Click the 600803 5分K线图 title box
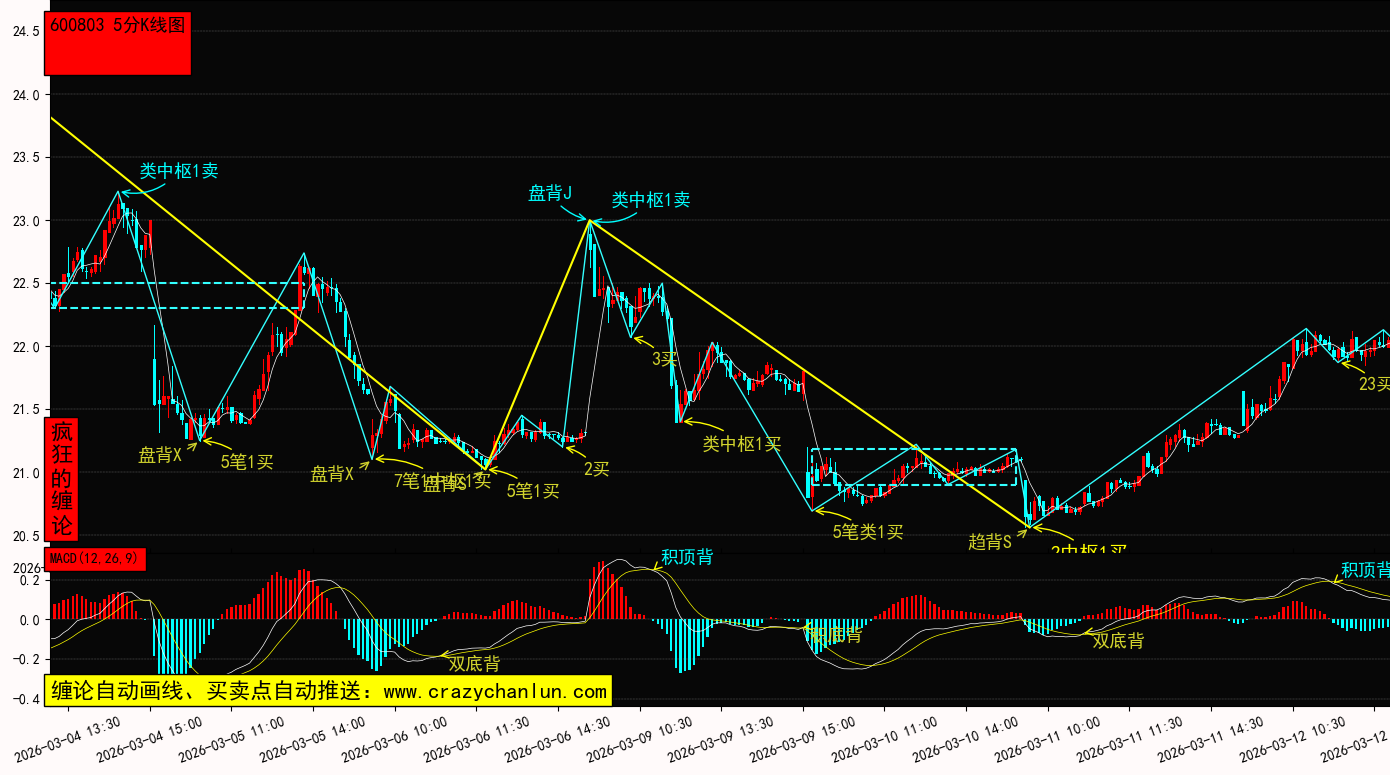Screen dimensions: 1390x775 117,43
